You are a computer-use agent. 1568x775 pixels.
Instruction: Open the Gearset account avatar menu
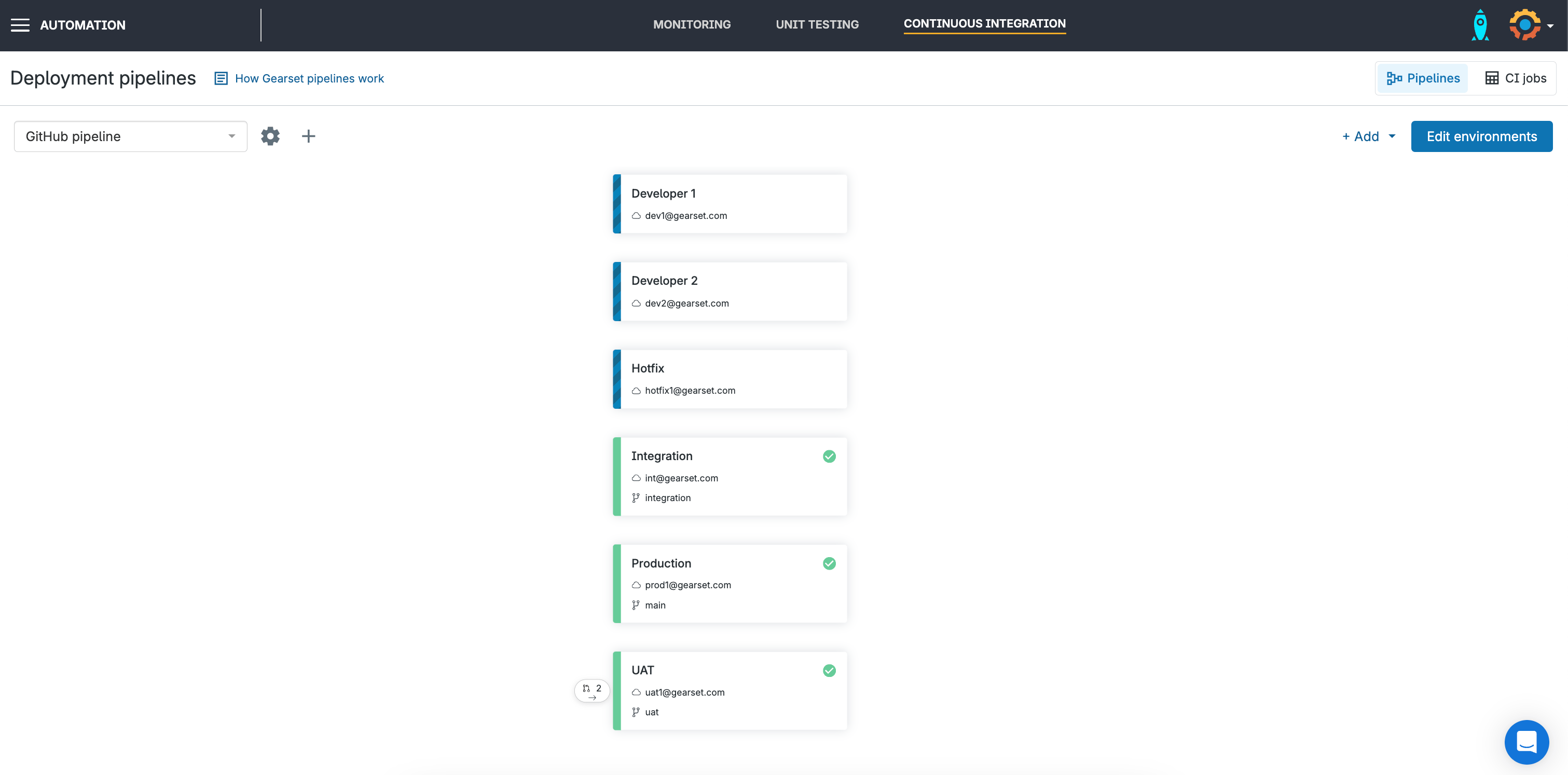1524,25
